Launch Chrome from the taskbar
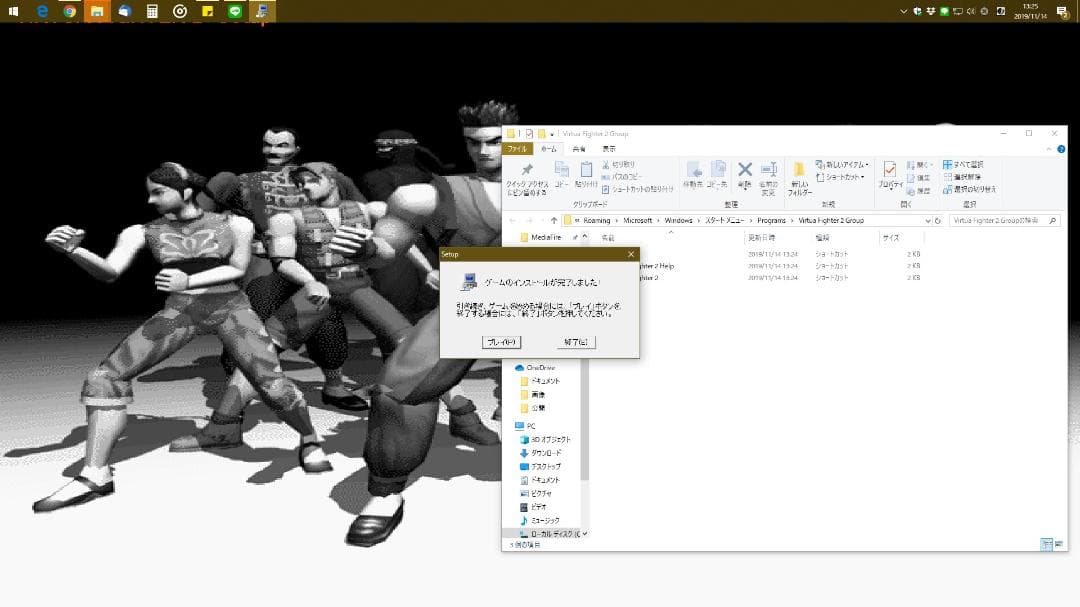The height and width of the screenshot is (607, 1080). pos(70,11)
